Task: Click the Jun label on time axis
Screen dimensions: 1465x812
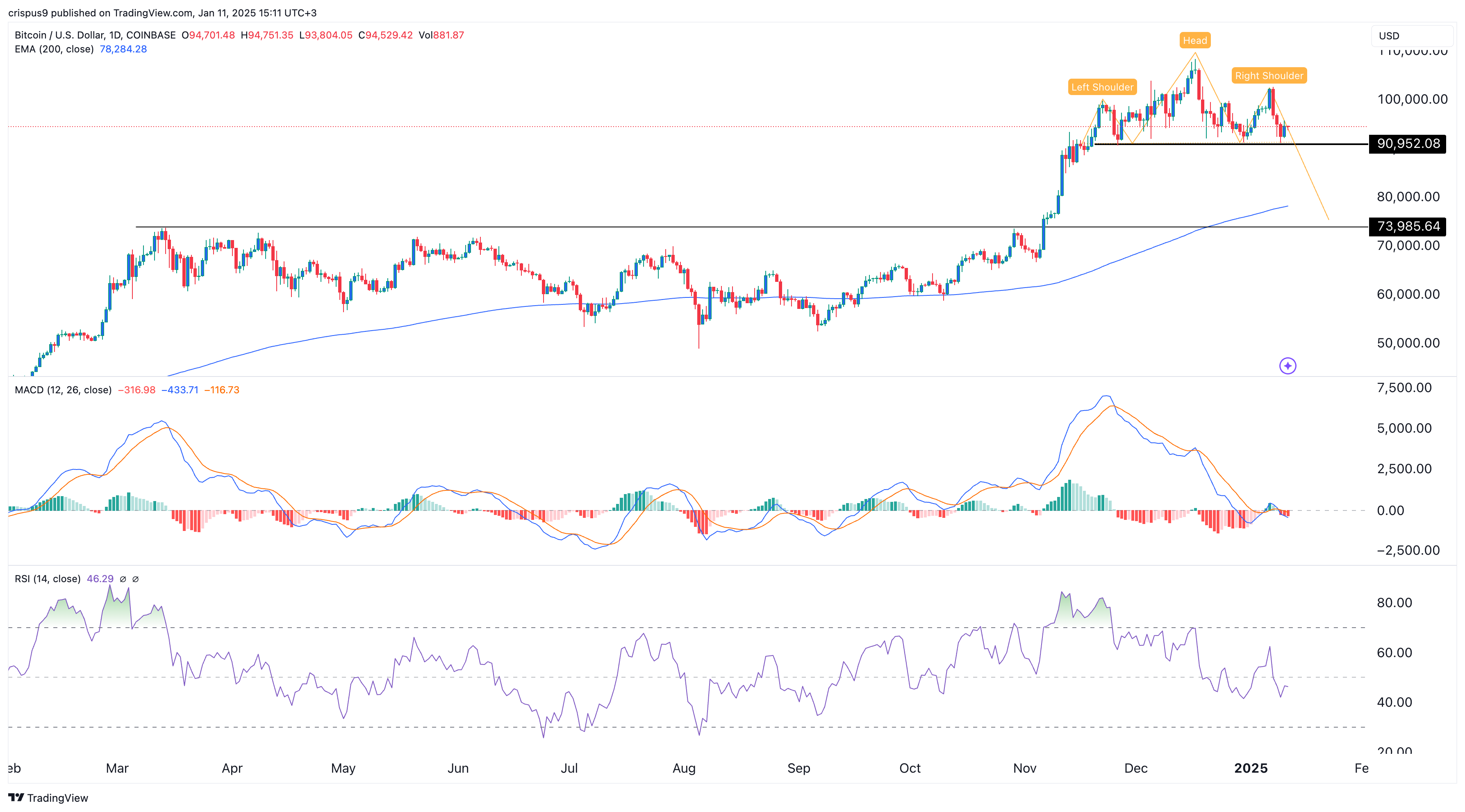Action: point(458,768)
